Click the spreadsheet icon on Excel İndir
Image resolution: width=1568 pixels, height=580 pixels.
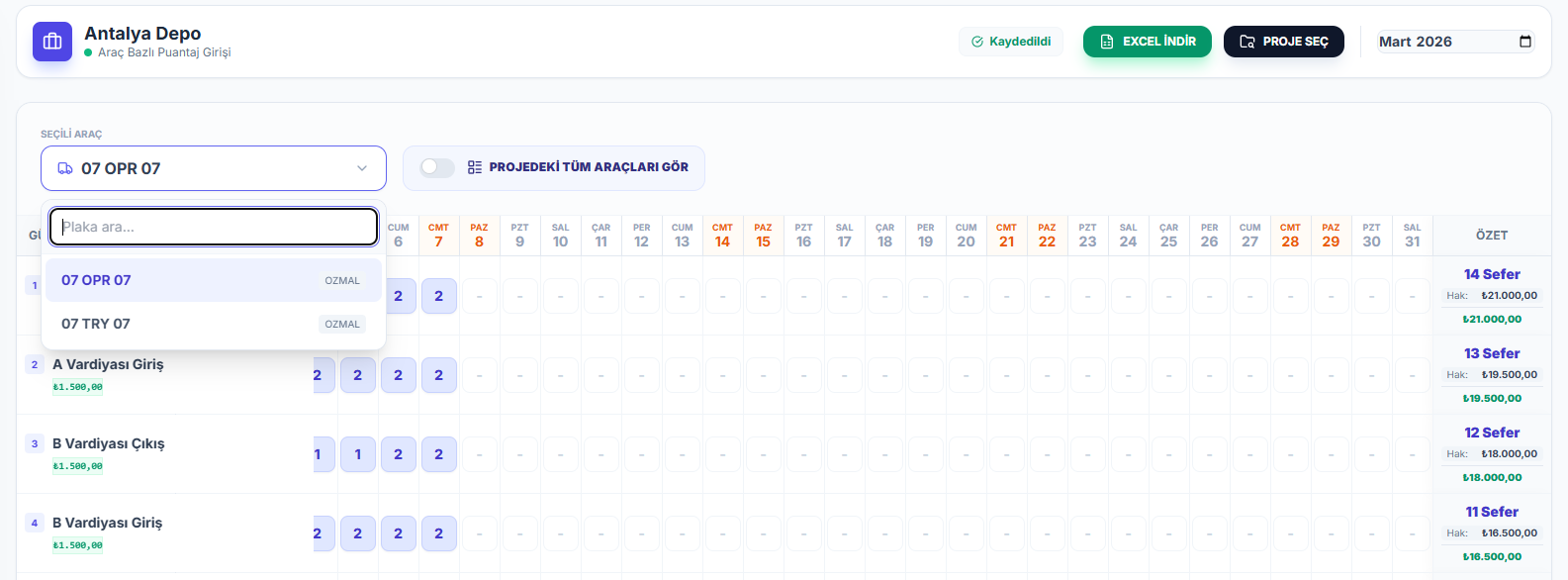[x=1107, y=42]
